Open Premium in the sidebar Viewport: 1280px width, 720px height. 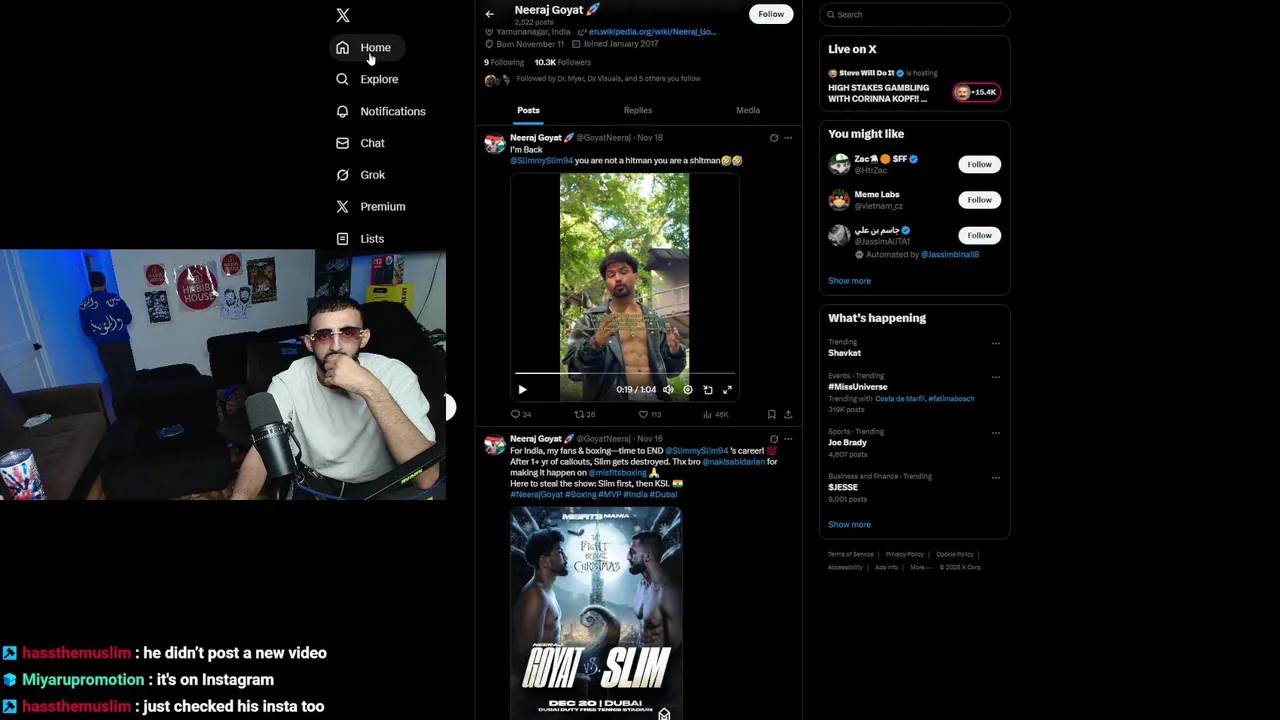[371, 207]
